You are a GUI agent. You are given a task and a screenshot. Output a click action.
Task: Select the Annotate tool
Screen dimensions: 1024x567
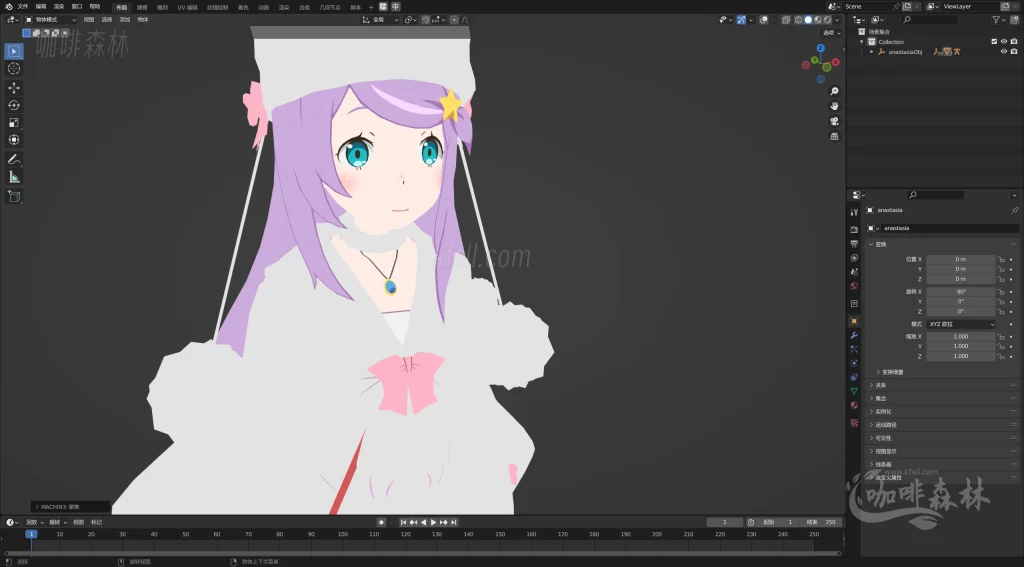click(14, 159)
